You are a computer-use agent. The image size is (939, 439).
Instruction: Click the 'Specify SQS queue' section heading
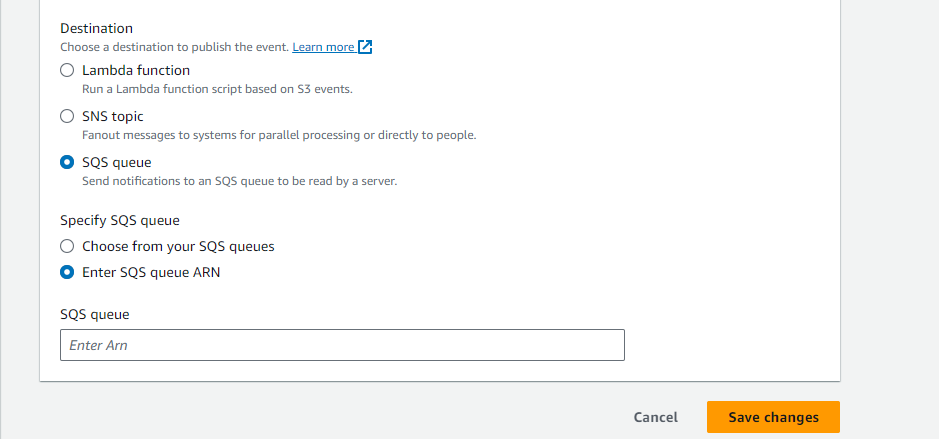120,220
